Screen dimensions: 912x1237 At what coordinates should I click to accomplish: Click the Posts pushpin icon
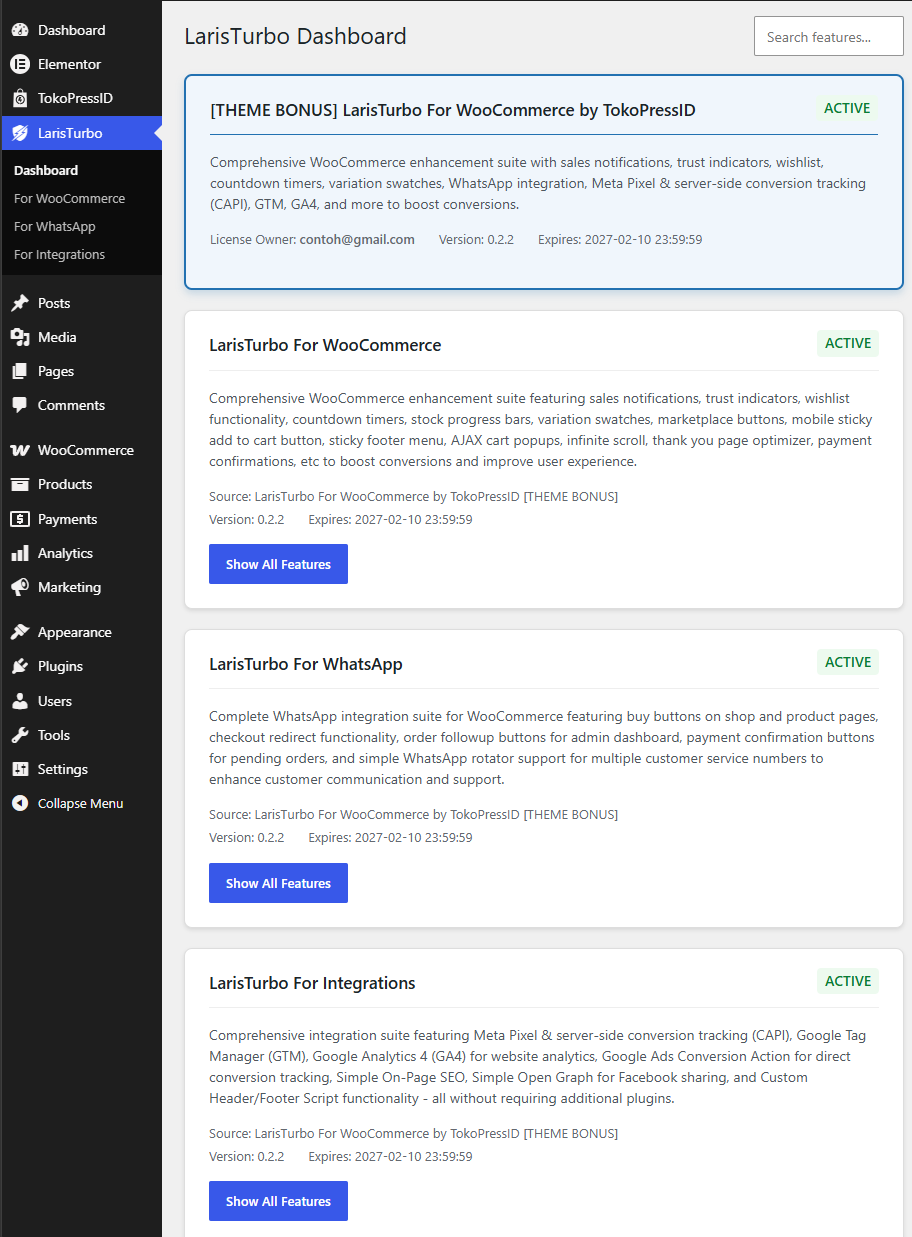click(20, 303)
